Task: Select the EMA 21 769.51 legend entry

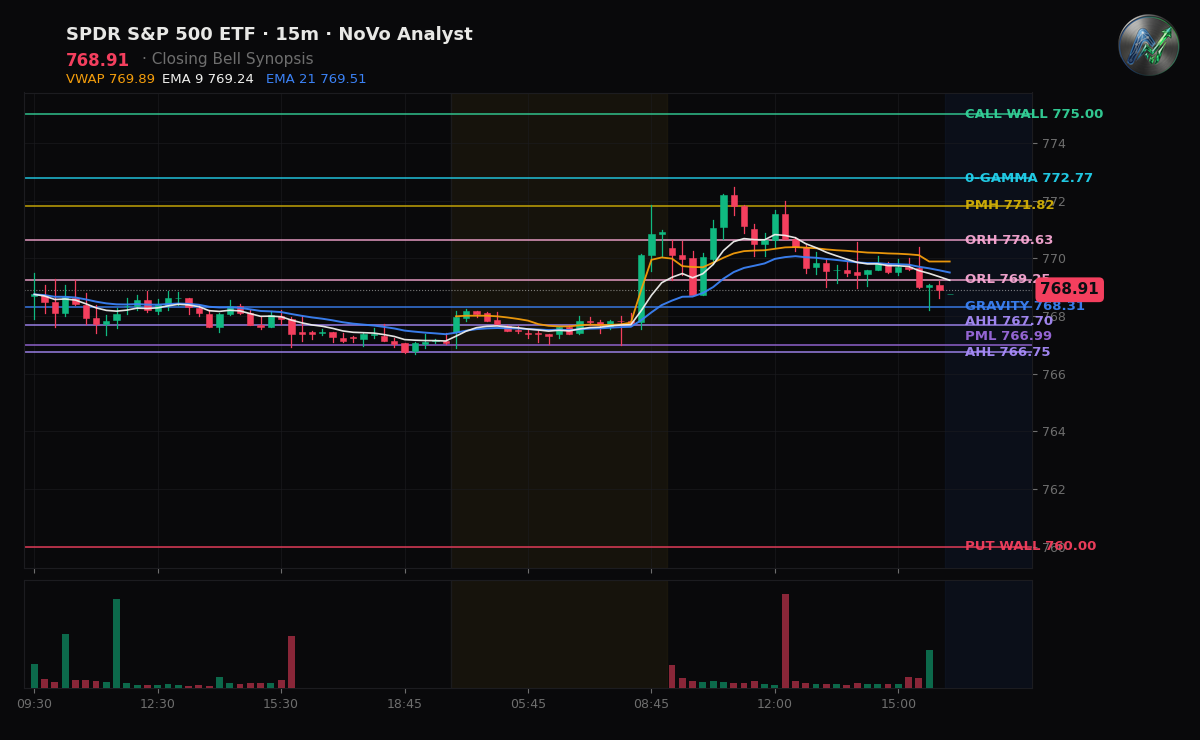Action: tap(316, 79)
